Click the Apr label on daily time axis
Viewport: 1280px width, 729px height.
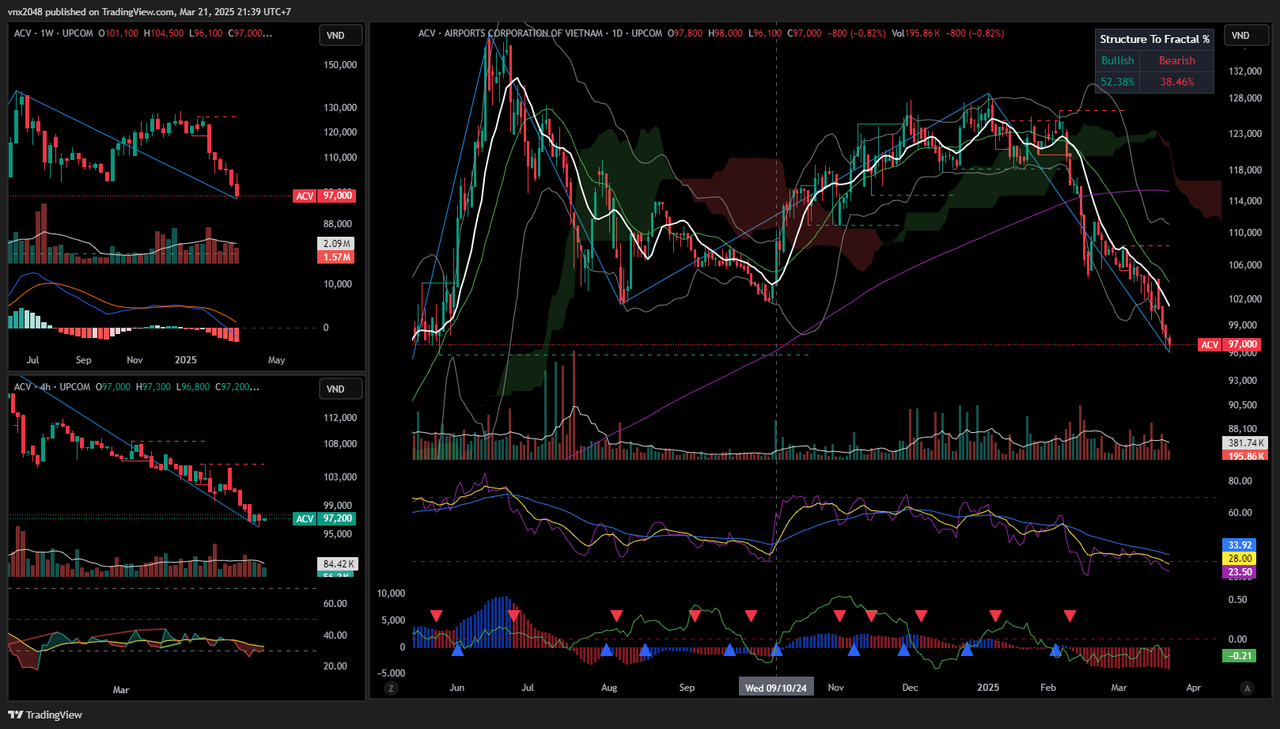1192,688
